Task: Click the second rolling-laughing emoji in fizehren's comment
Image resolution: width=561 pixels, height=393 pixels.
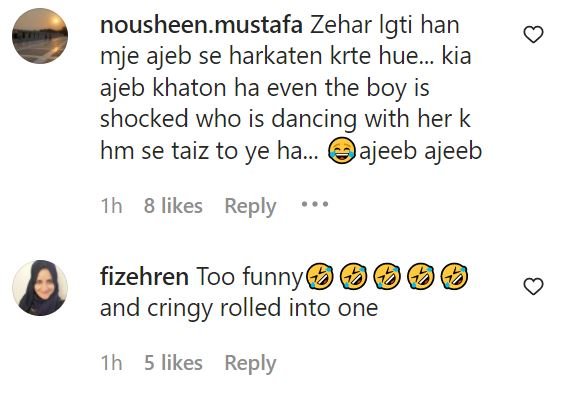Action: click(353, 277)
